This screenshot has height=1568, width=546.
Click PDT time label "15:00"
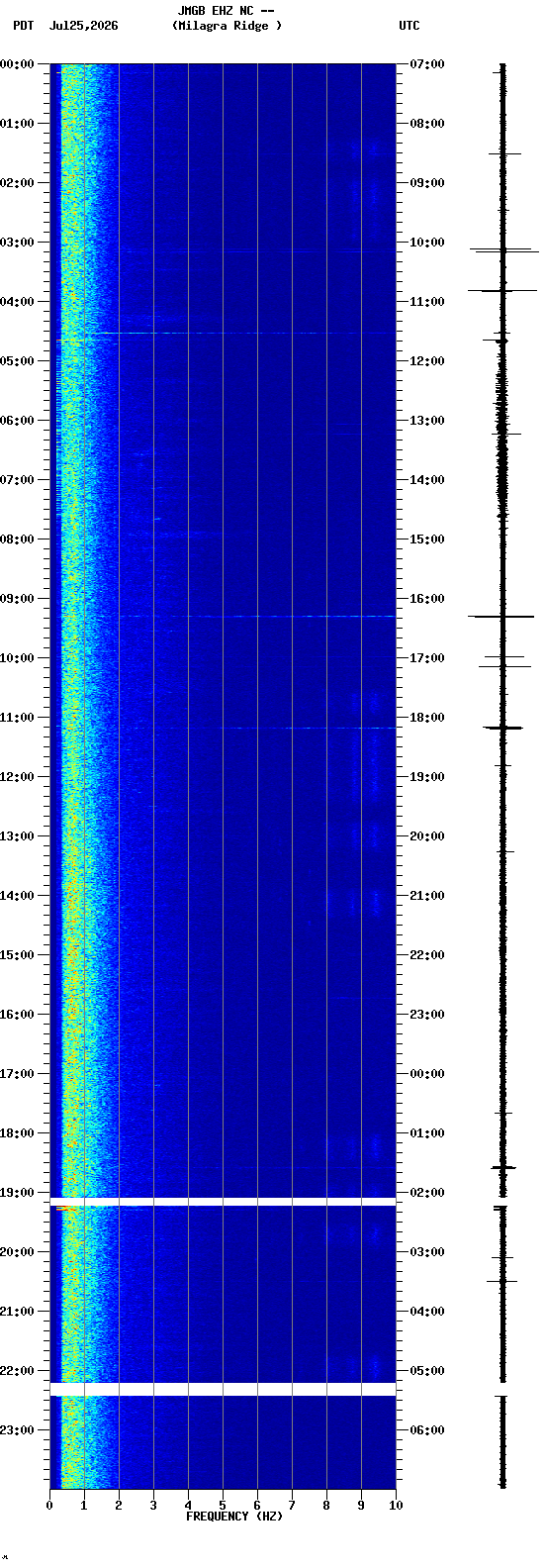[17, 955]
